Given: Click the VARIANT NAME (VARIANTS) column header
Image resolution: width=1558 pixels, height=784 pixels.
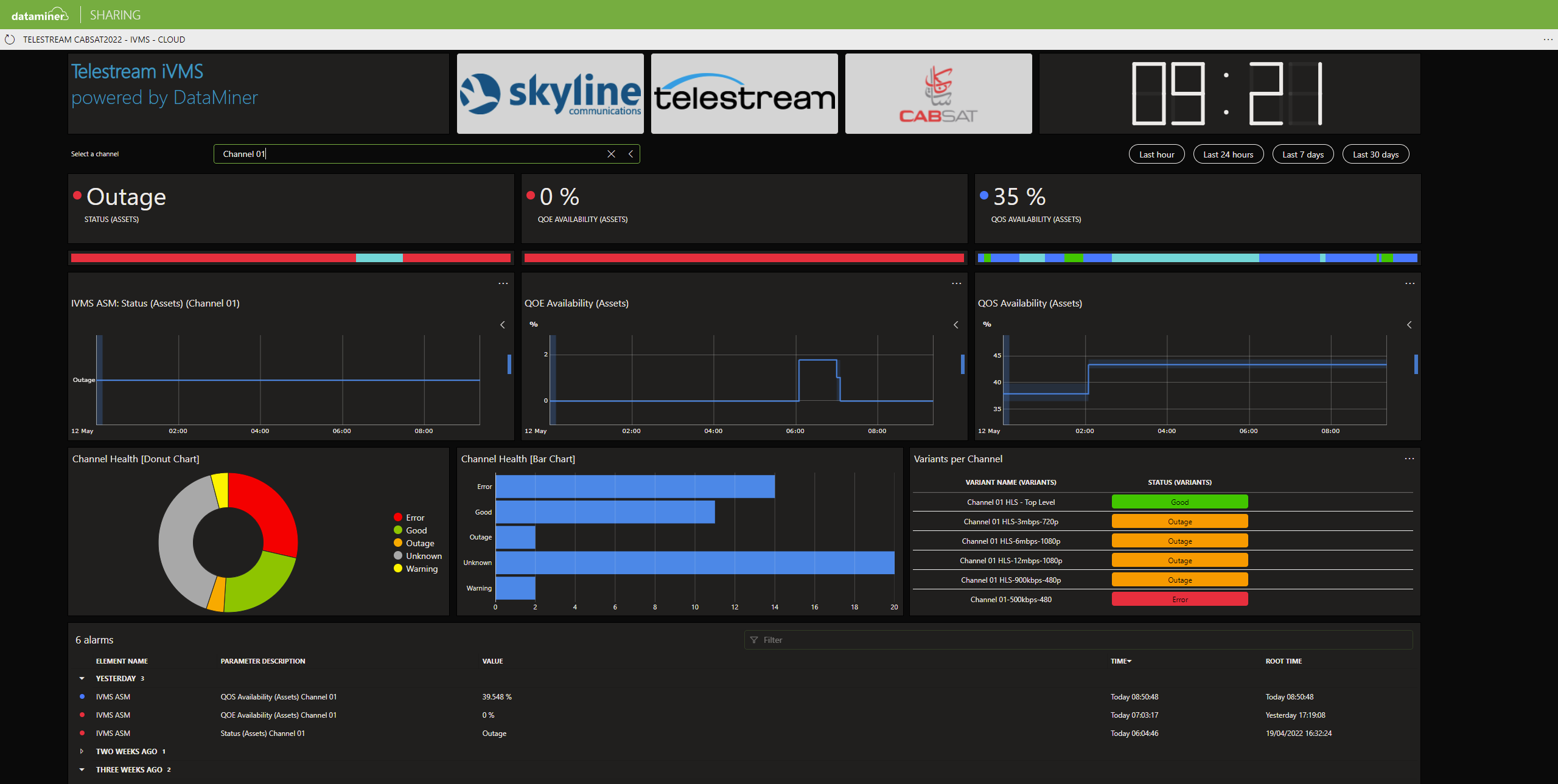Looking at the screenshot, I should tap(1011, 482).
